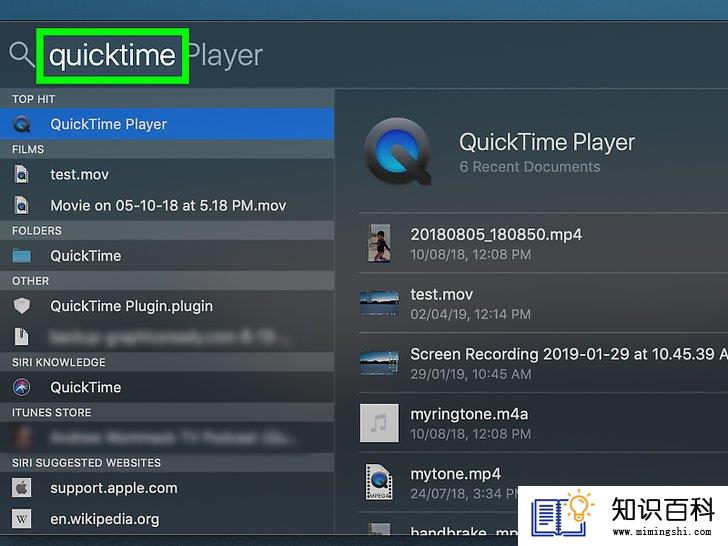Open myringtone.m4a recent document
Screen dimensions: 728x546
coord(543,423)
